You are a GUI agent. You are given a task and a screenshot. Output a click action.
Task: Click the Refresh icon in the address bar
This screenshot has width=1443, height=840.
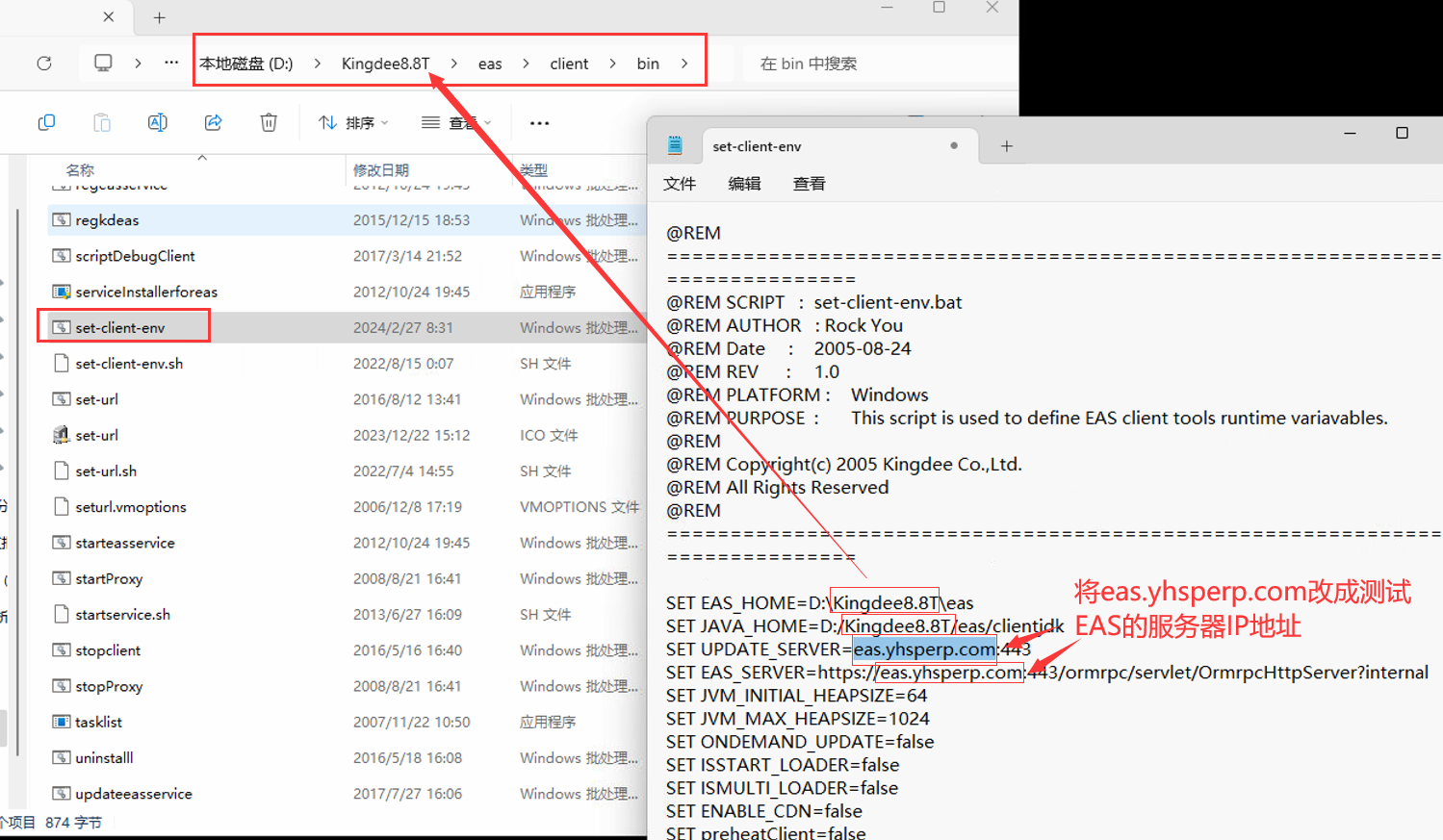pos(43,63)
